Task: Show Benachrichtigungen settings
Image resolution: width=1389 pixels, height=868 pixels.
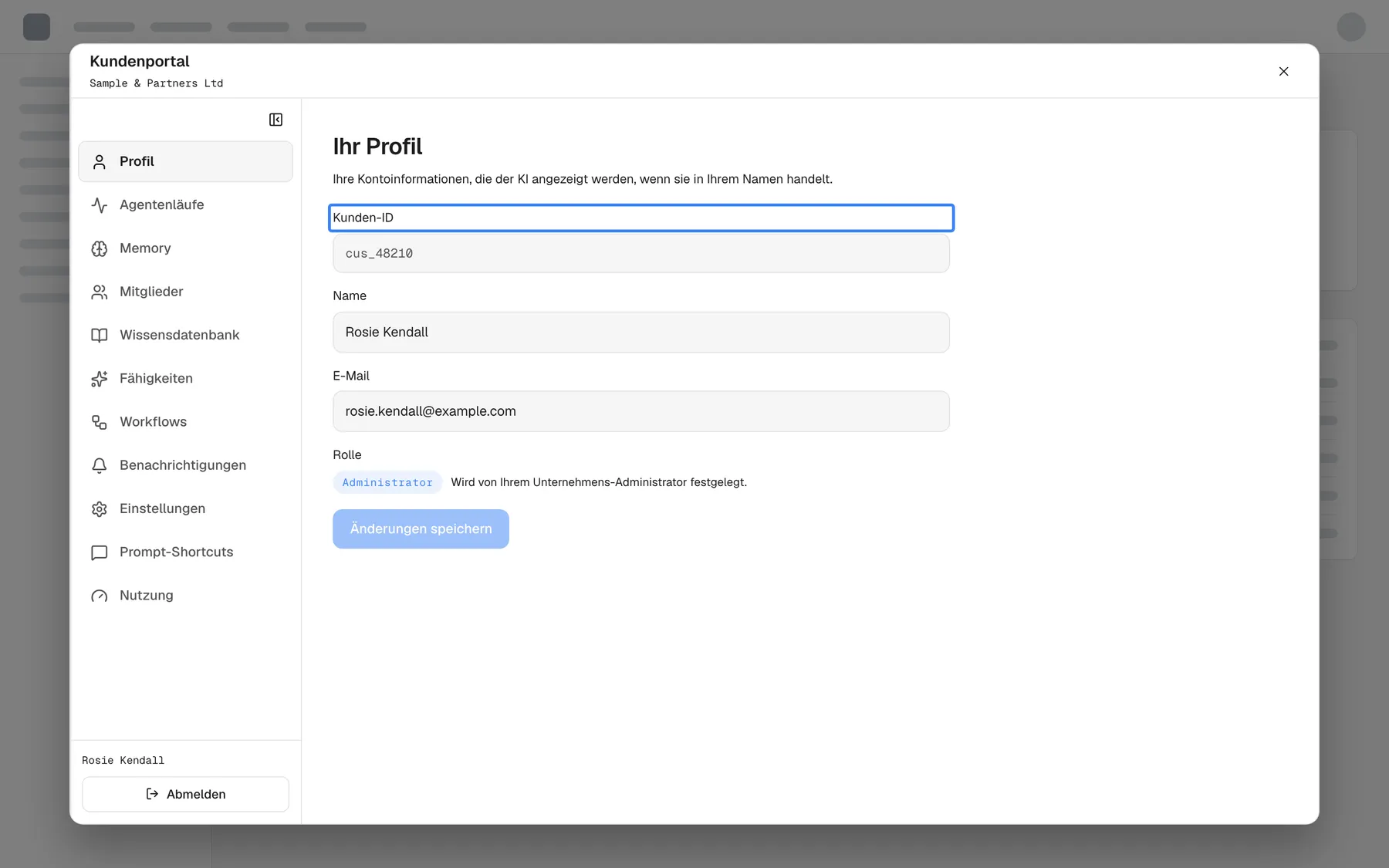Action: pos(185,465)
